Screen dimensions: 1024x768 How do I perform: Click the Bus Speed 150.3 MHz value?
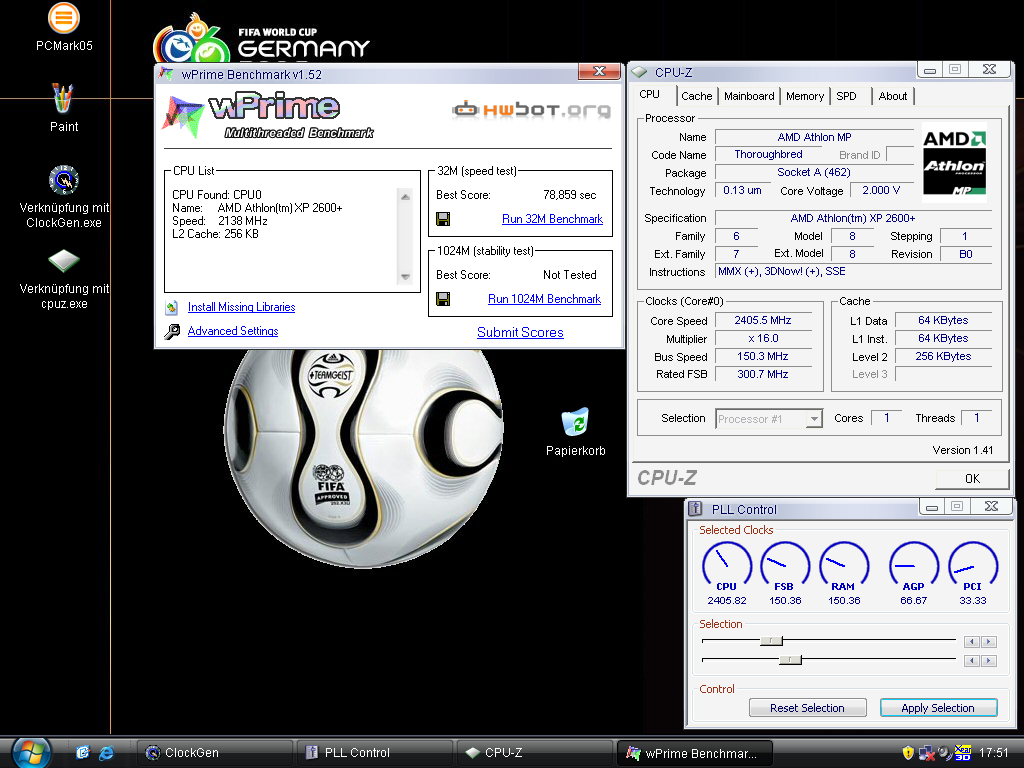[x=763, y=357]
